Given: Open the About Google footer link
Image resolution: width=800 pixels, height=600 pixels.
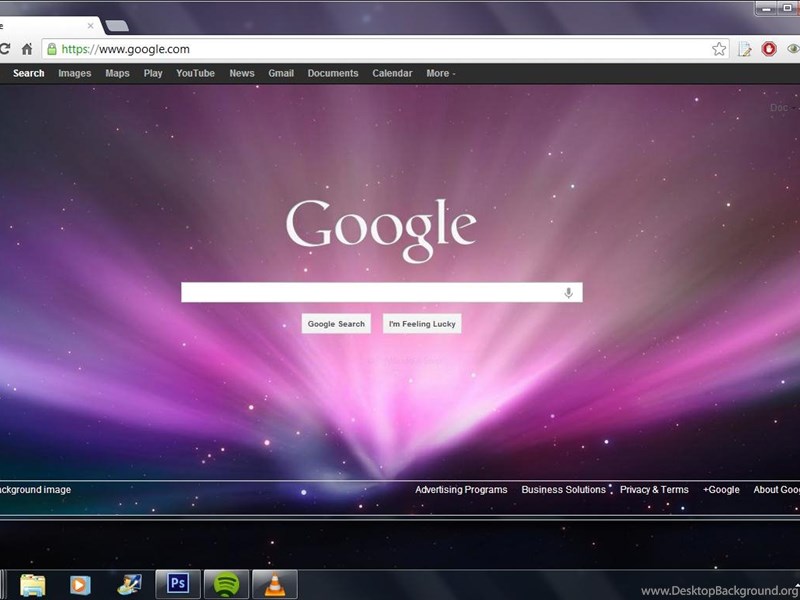Looking at the screenshot, I should pyautogui.click(x=777, y=490).
